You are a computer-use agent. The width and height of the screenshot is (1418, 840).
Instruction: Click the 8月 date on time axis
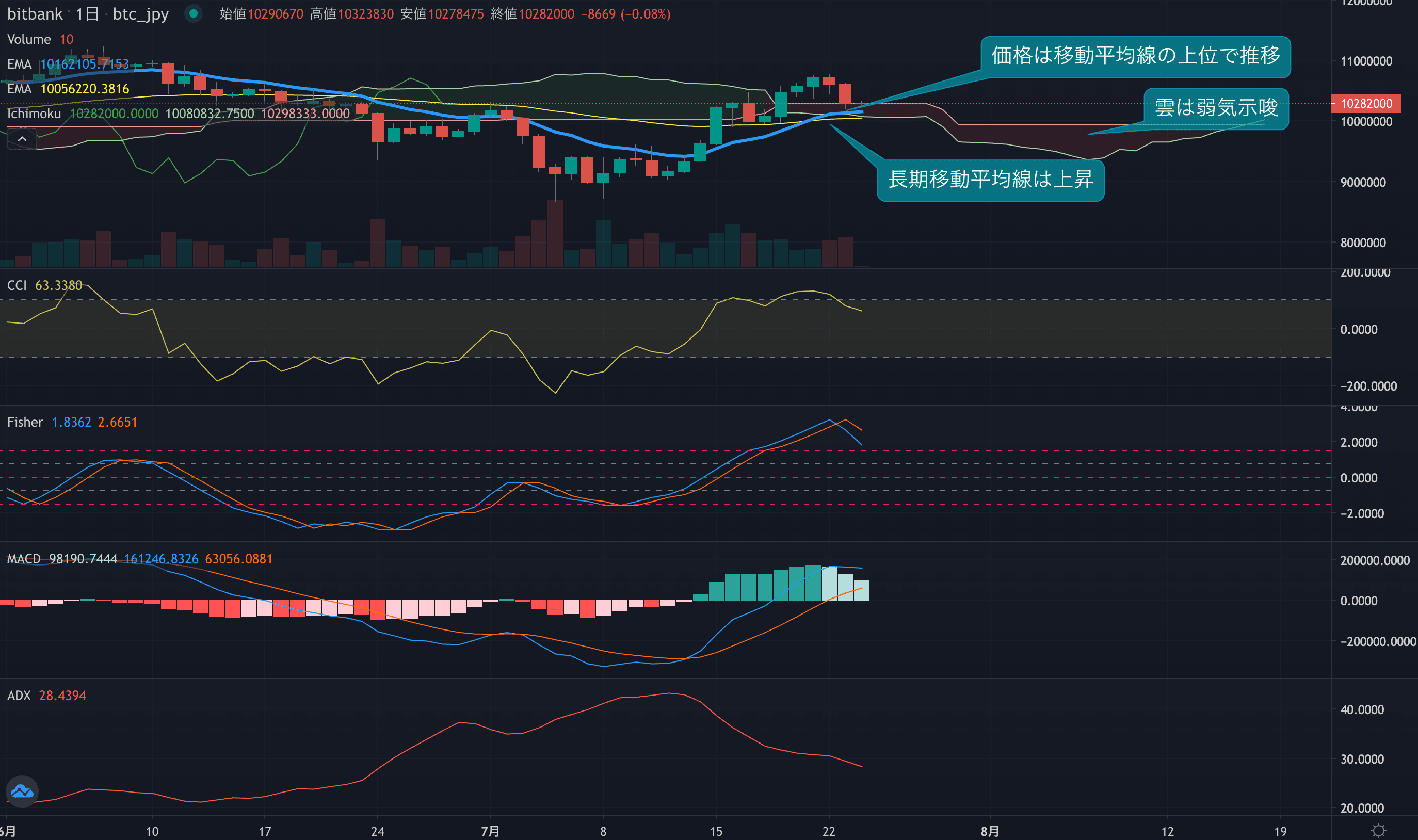coord(990,831)
